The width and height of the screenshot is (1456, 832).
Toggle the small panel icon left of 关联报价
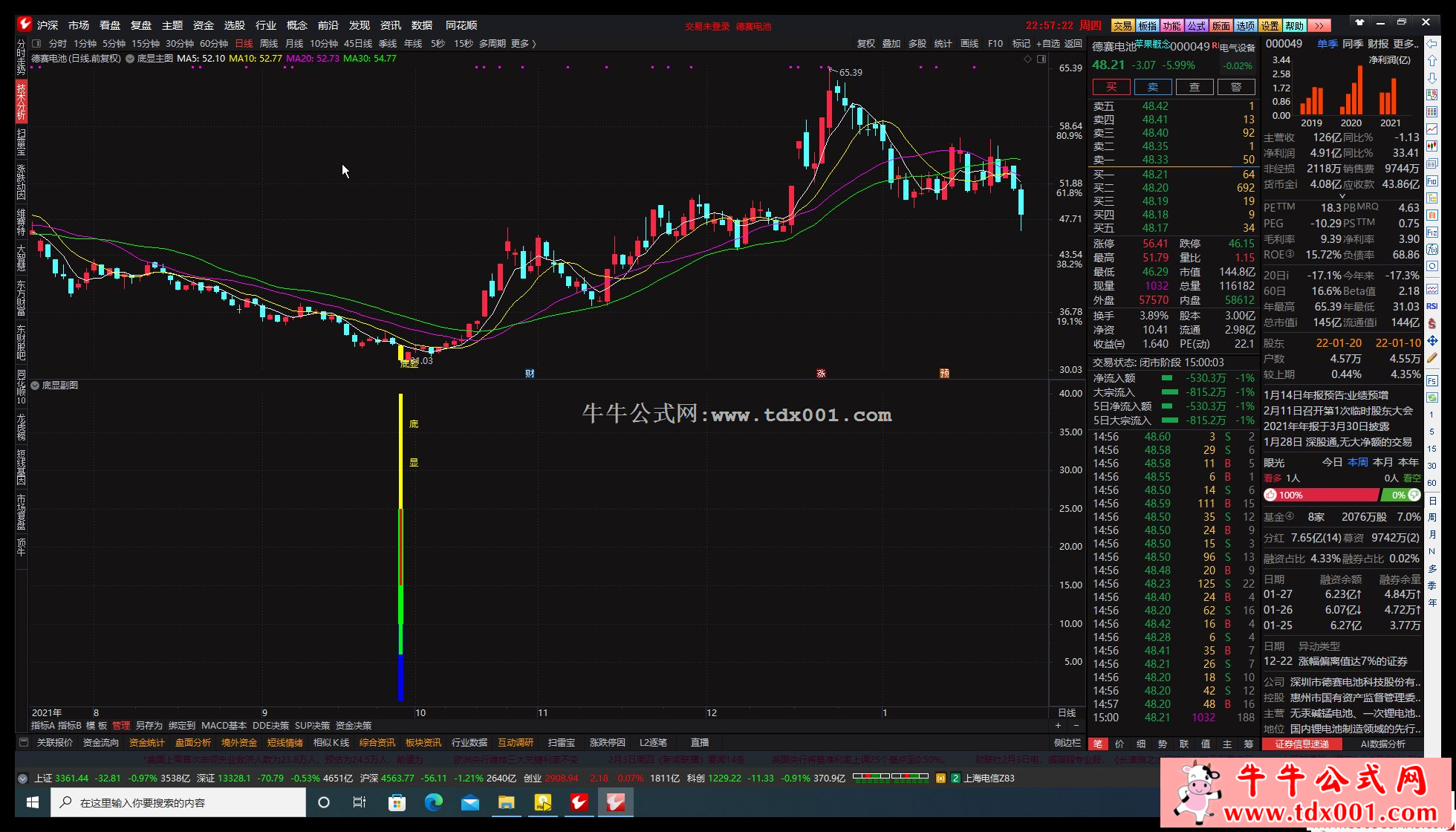(x=24, y=742)
